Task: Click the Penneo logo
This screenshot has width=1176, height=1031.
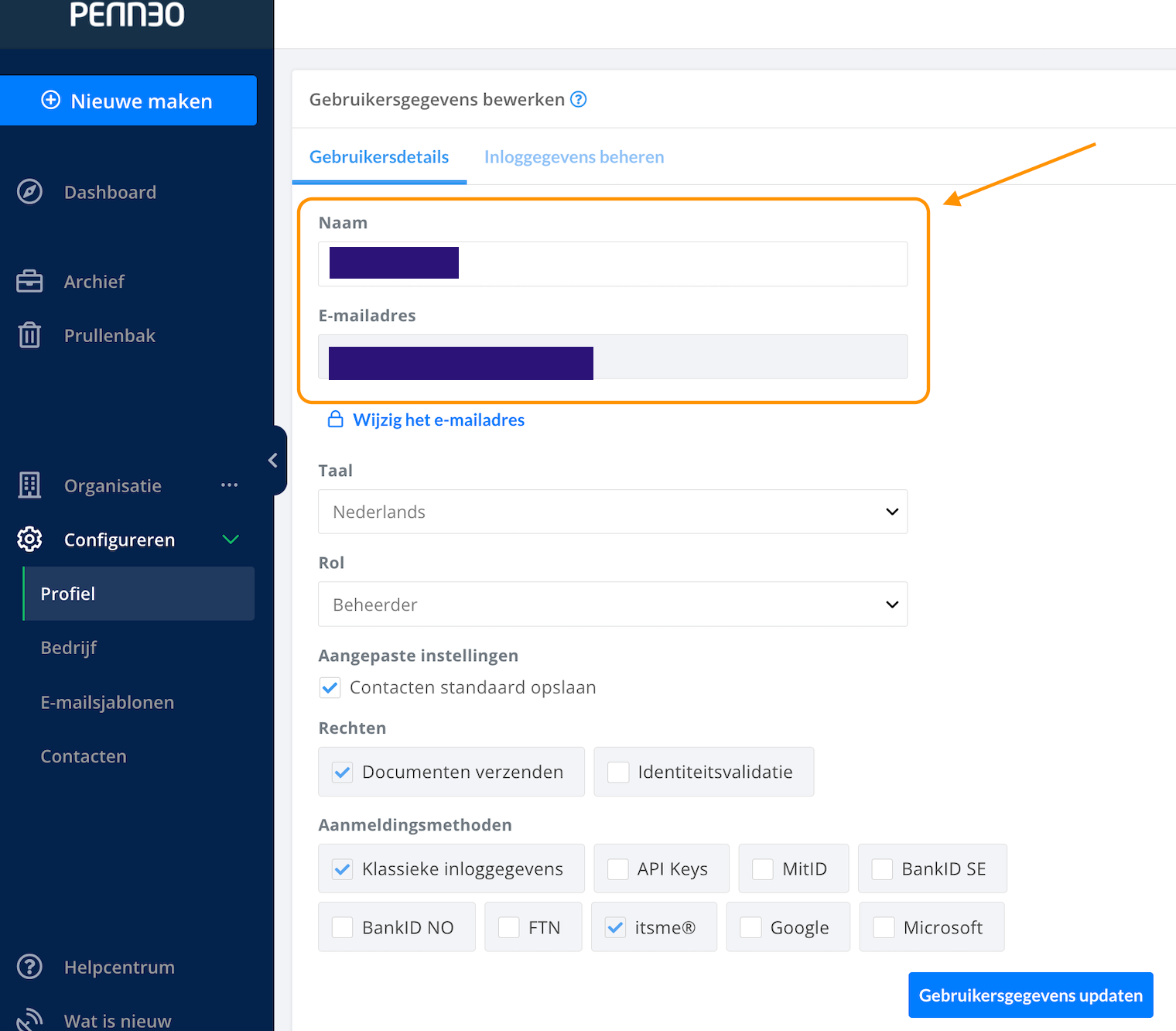Action: point(128,14)
